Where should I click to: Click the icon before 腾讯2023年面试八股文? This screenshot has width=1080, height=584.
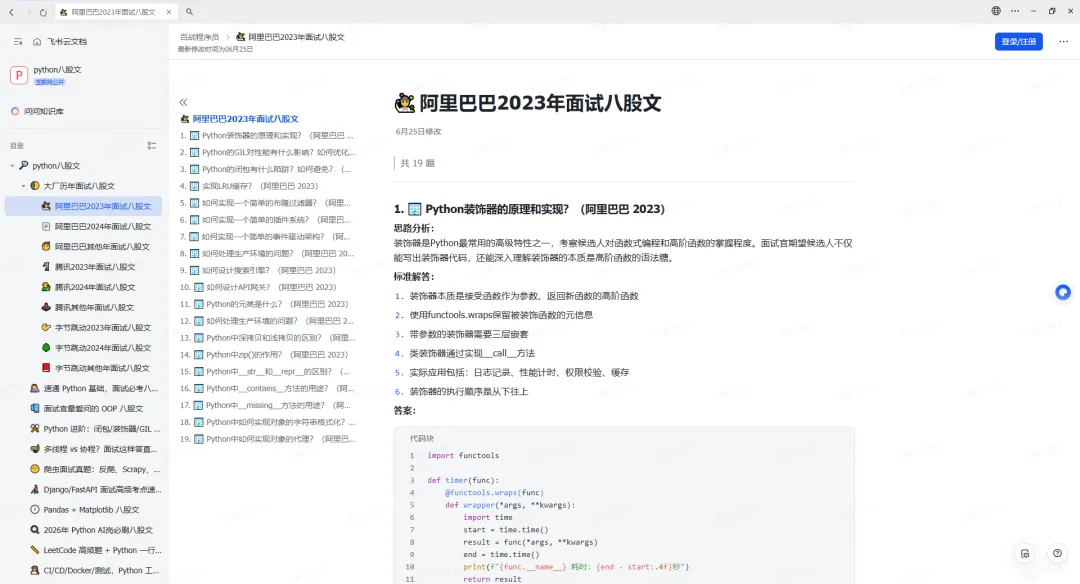(46, 267)
